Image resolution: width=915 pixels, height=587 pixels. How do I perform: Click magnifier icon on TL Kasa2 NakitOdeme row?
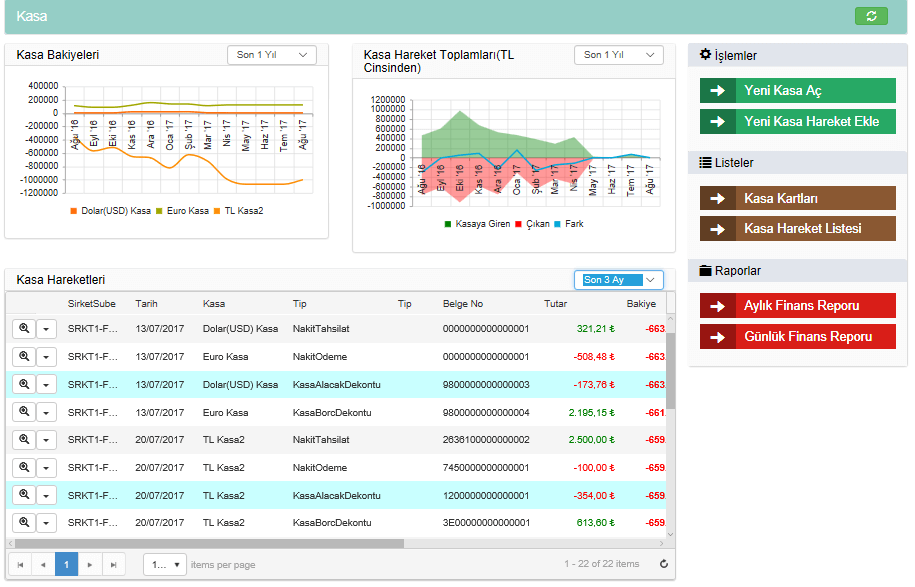point(22,467)
